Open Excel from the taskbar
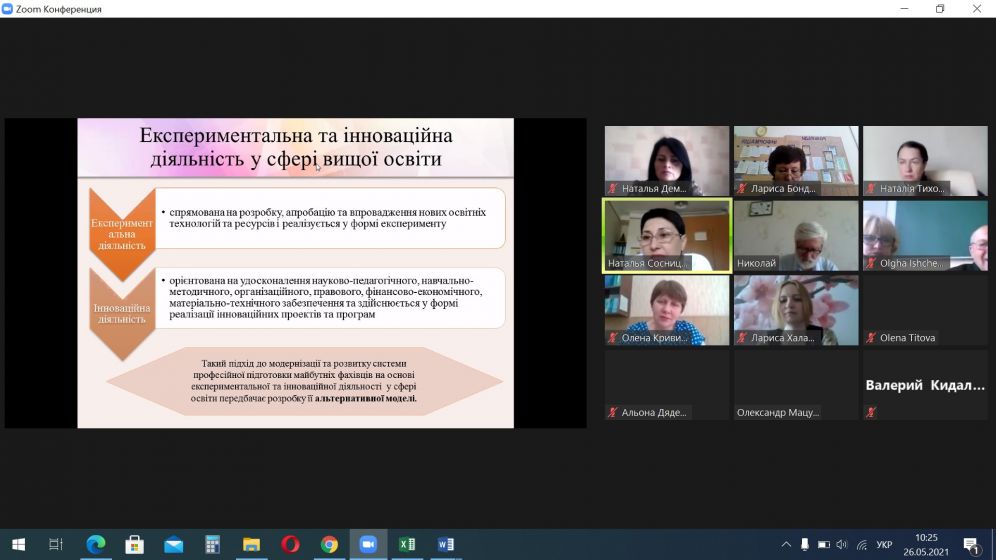Screen dimensions: 996x560 click(x=407, y=544)
